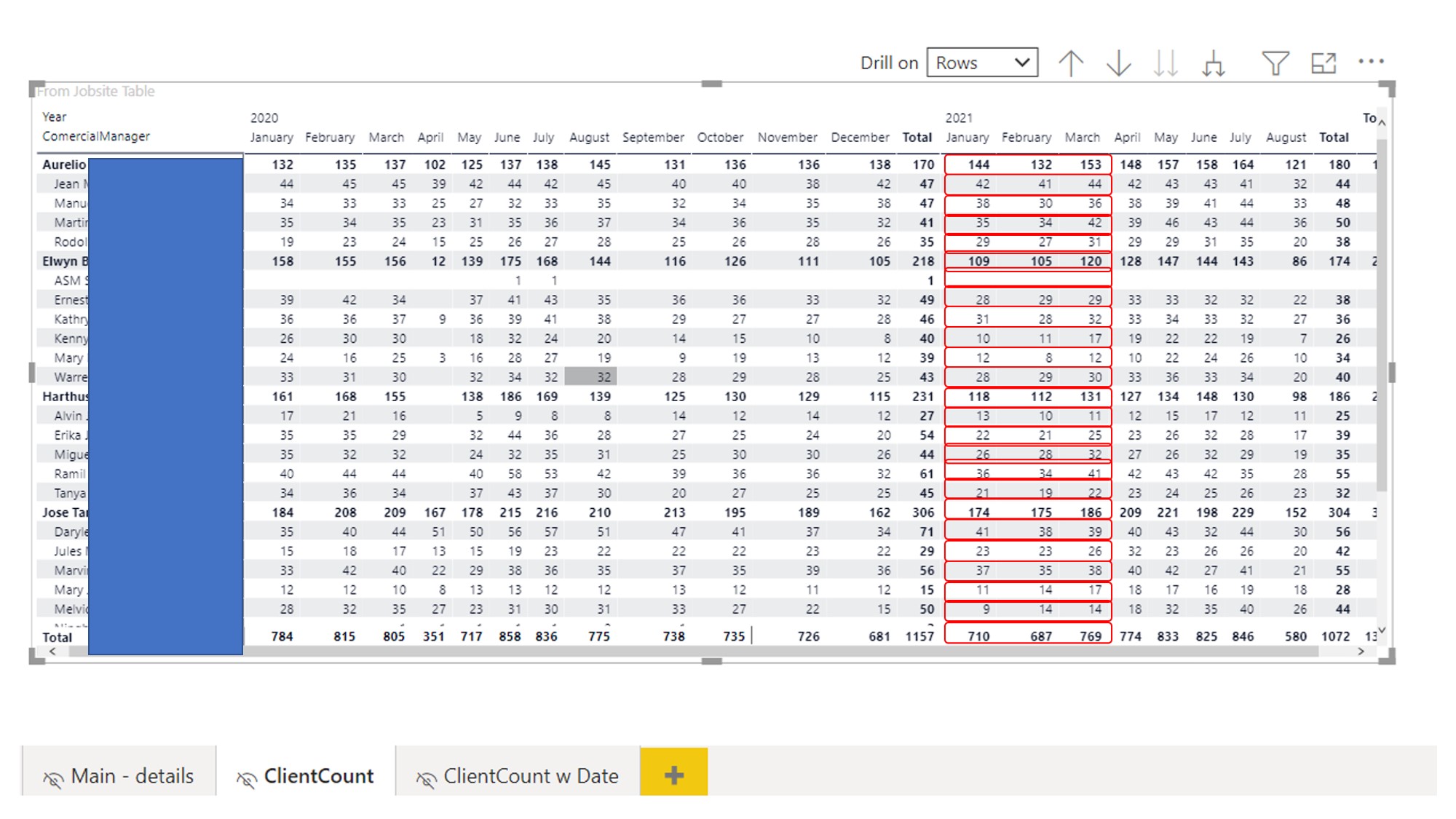Click horizontal scrollbar left arrow

click(x=52, y=652)
